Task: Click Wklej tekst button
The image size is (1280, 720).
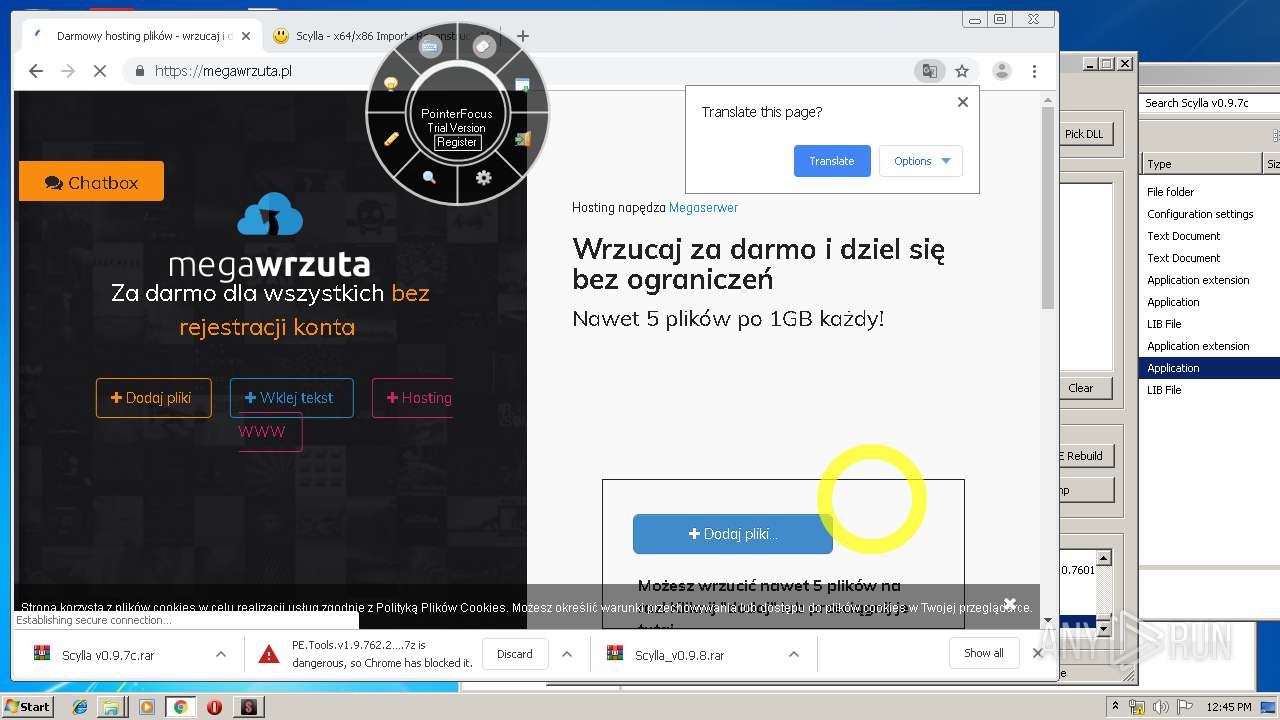Action: (x=291, y=398)
